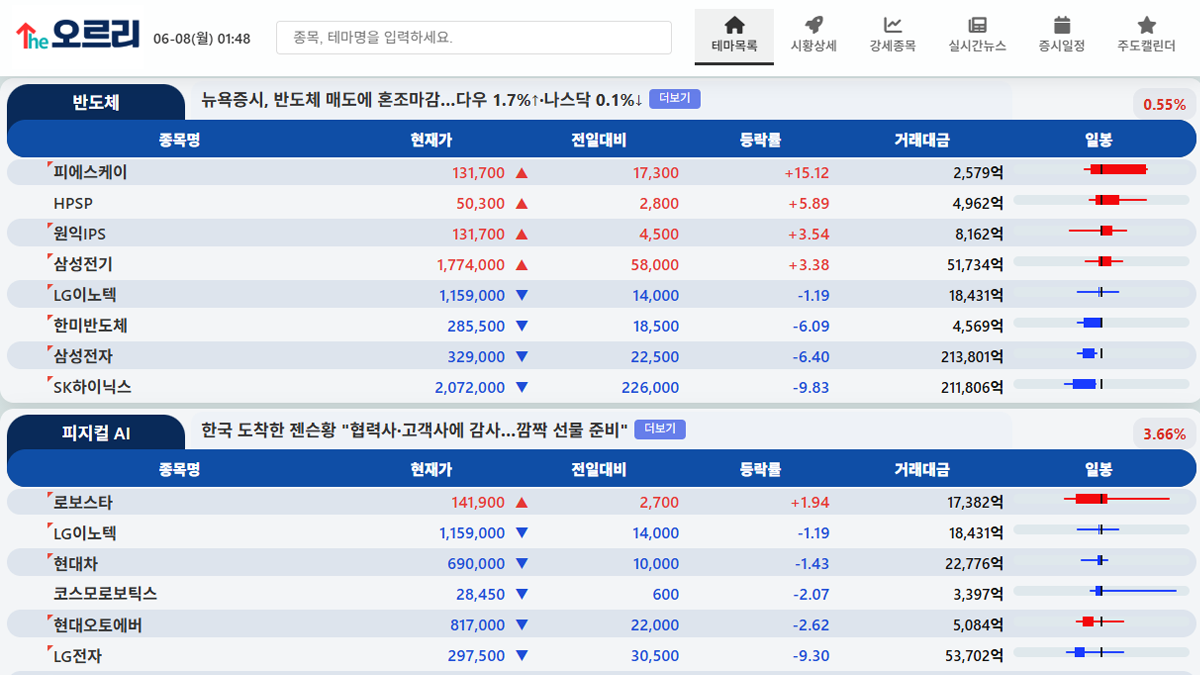Click 더보기 button next to 뉴욕증시 headline
The width and height of the screenshot is (1200, 675).
675,99
